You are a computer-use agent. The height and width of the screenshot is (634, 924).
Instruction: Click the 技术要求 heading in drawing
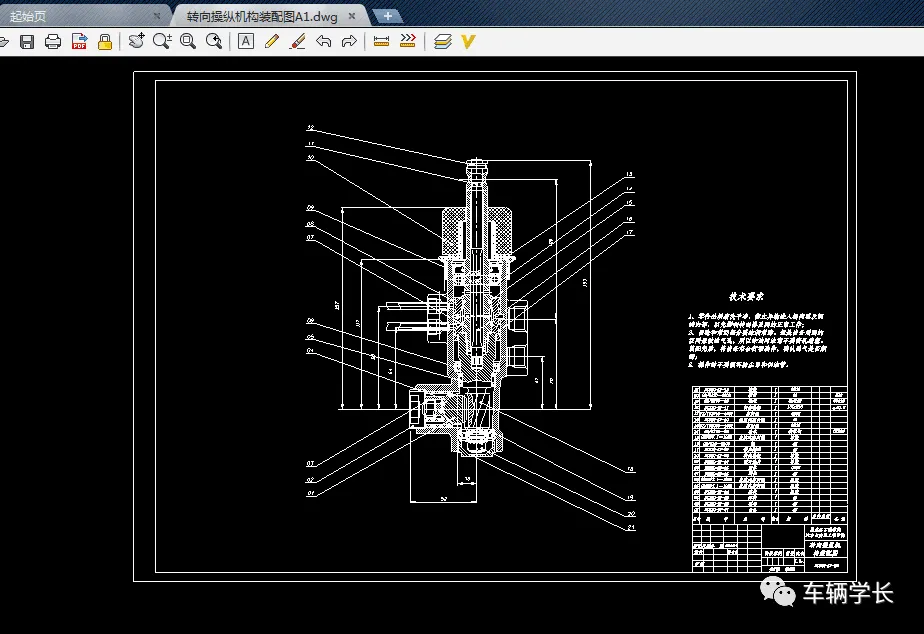pyautogui.click(x=746, y=296)
